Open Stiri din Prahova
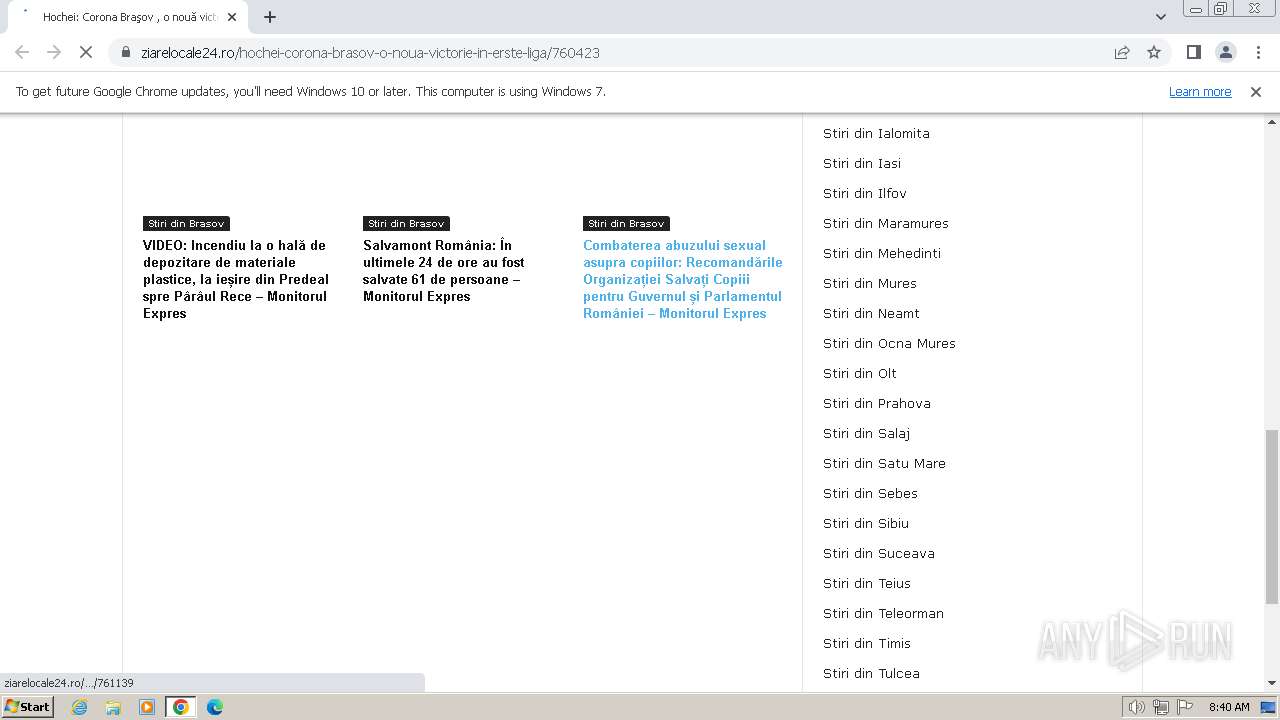This screenshot has width=1280, height=720. (x=877, y=403)
